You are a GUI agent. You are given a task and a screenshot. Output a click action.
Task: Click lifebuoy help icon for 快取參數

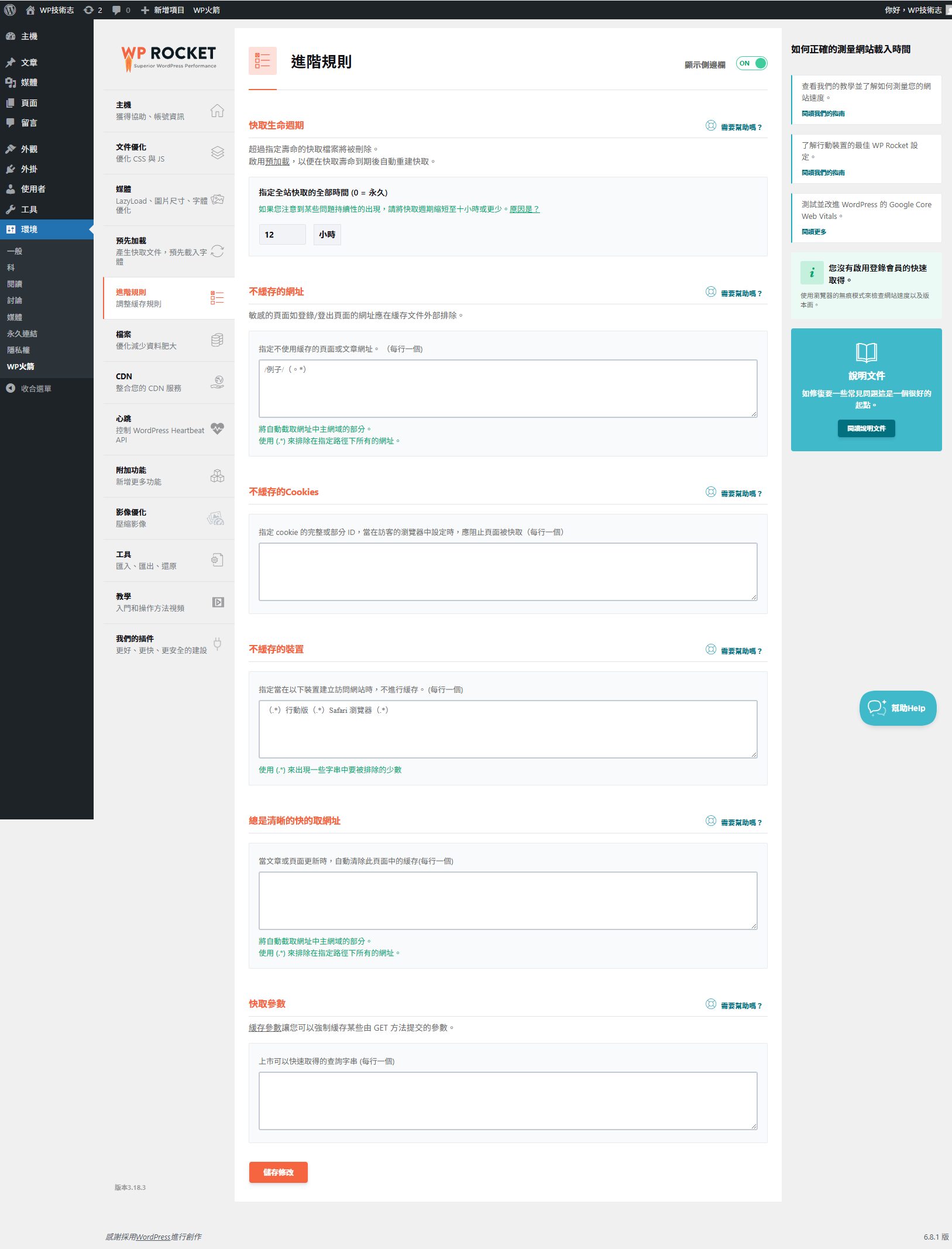710,1004
